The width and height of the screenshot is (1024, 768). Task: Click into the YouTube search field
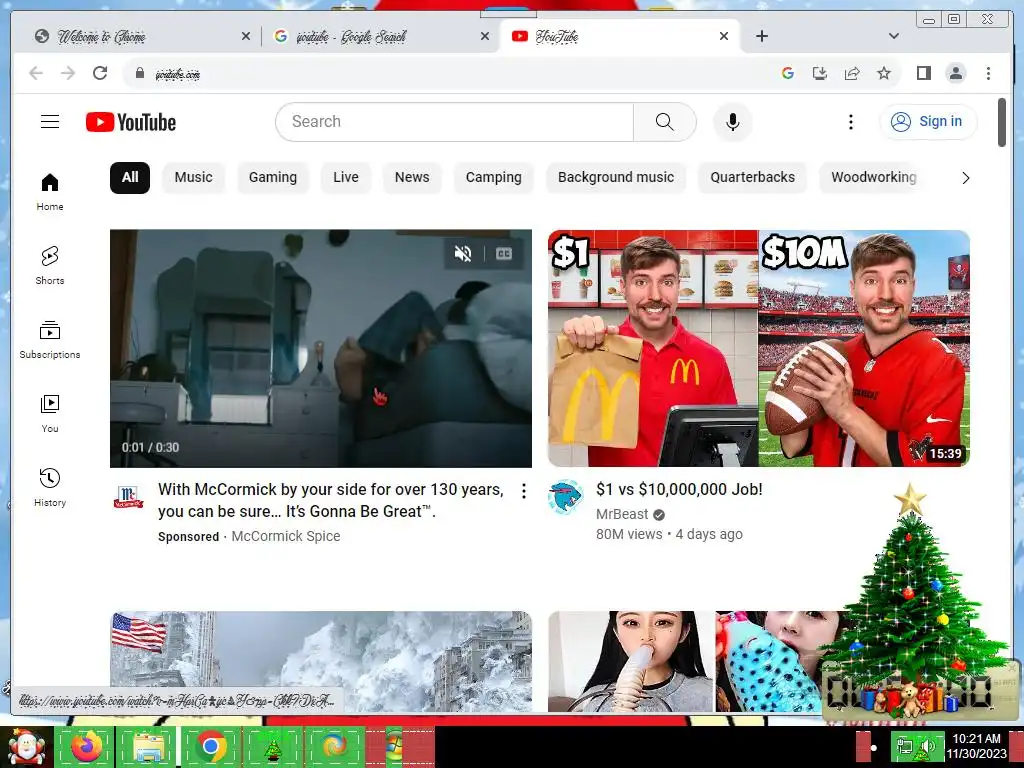point(455,122)
